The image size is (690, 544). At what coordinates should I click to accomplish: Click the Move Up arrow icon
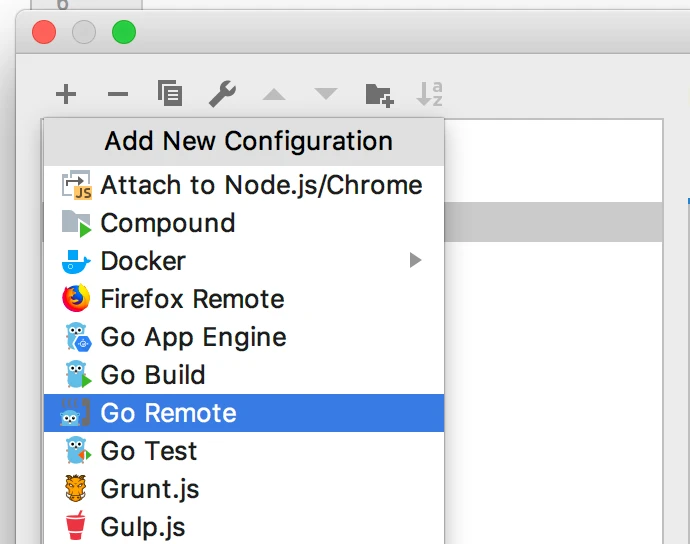(274, 94)
